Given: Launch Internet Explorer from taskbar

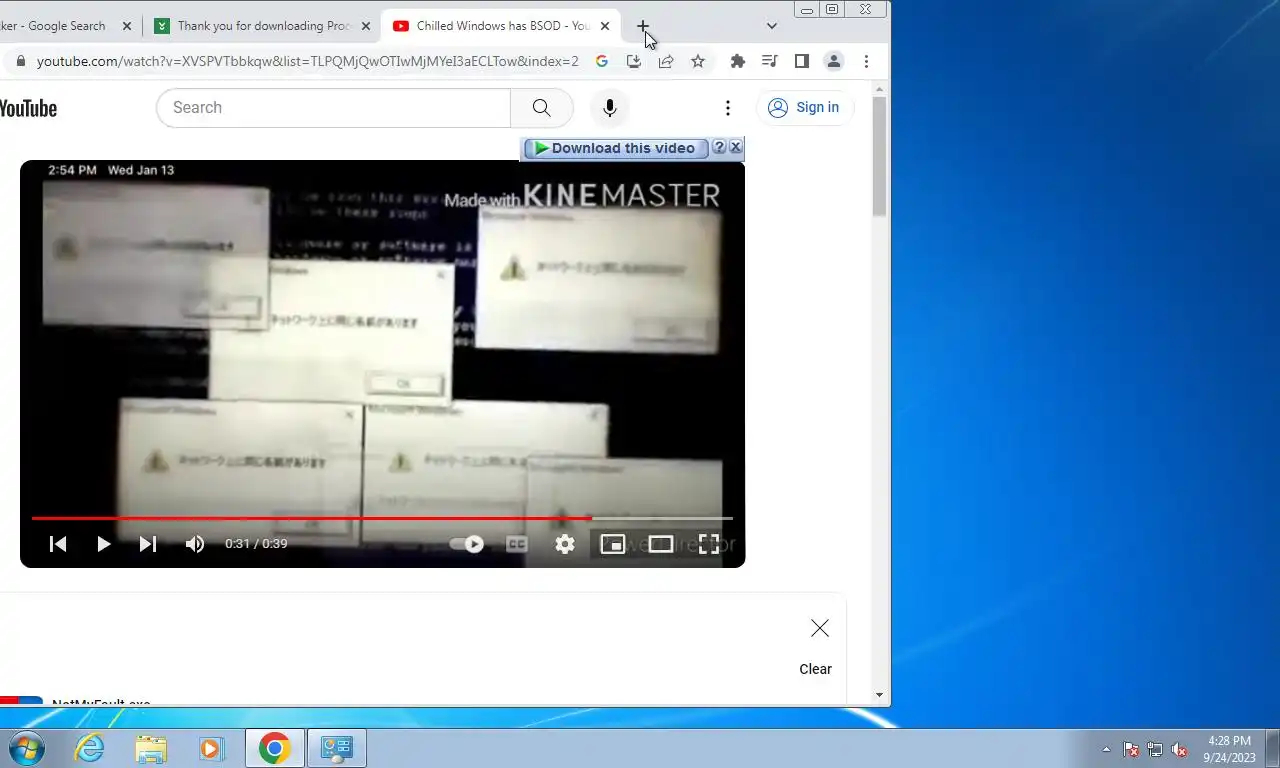Looking at the screenshot, I should 90,748.
